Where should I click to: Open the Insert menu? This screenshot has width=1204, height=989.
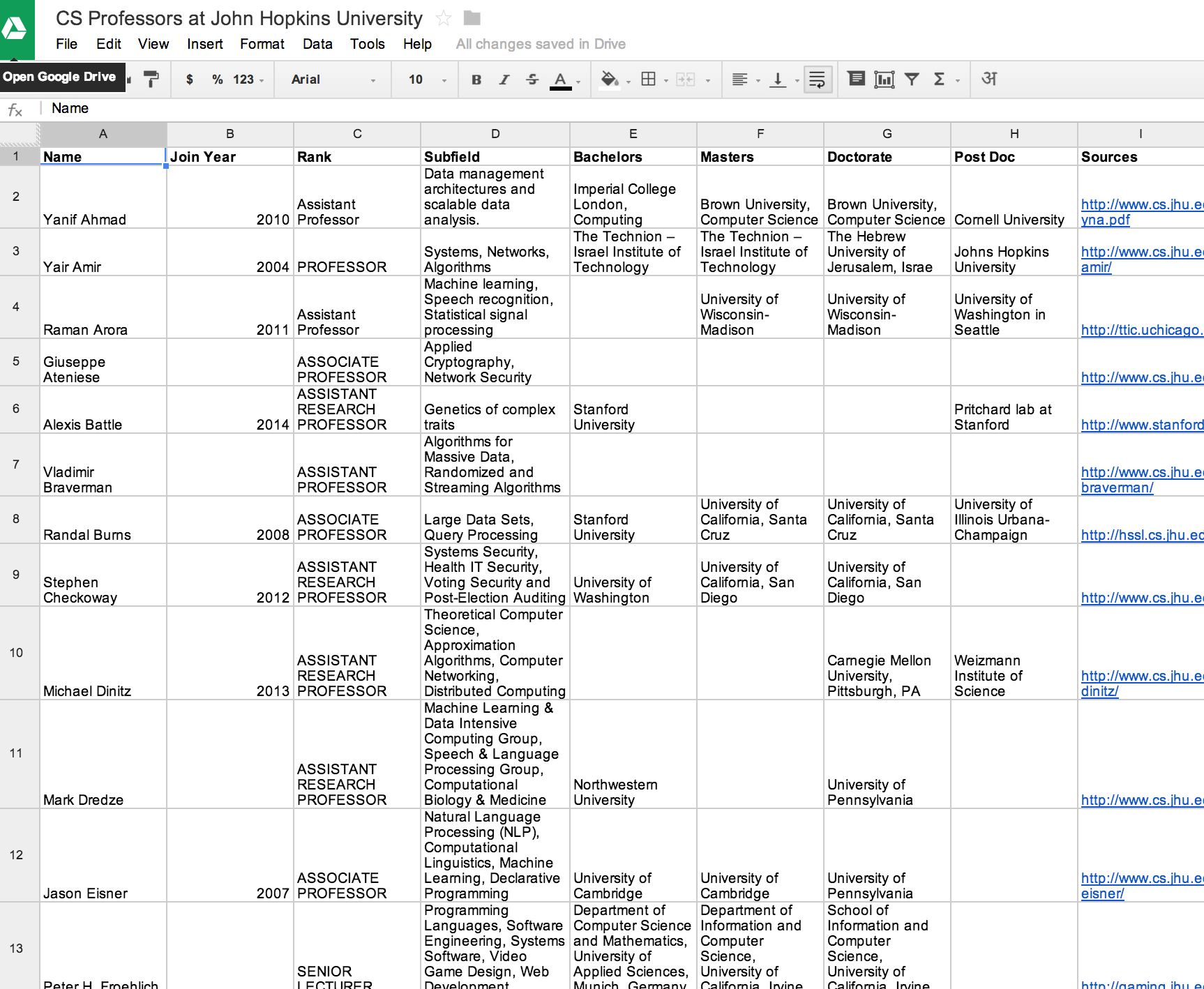(205, 44)
